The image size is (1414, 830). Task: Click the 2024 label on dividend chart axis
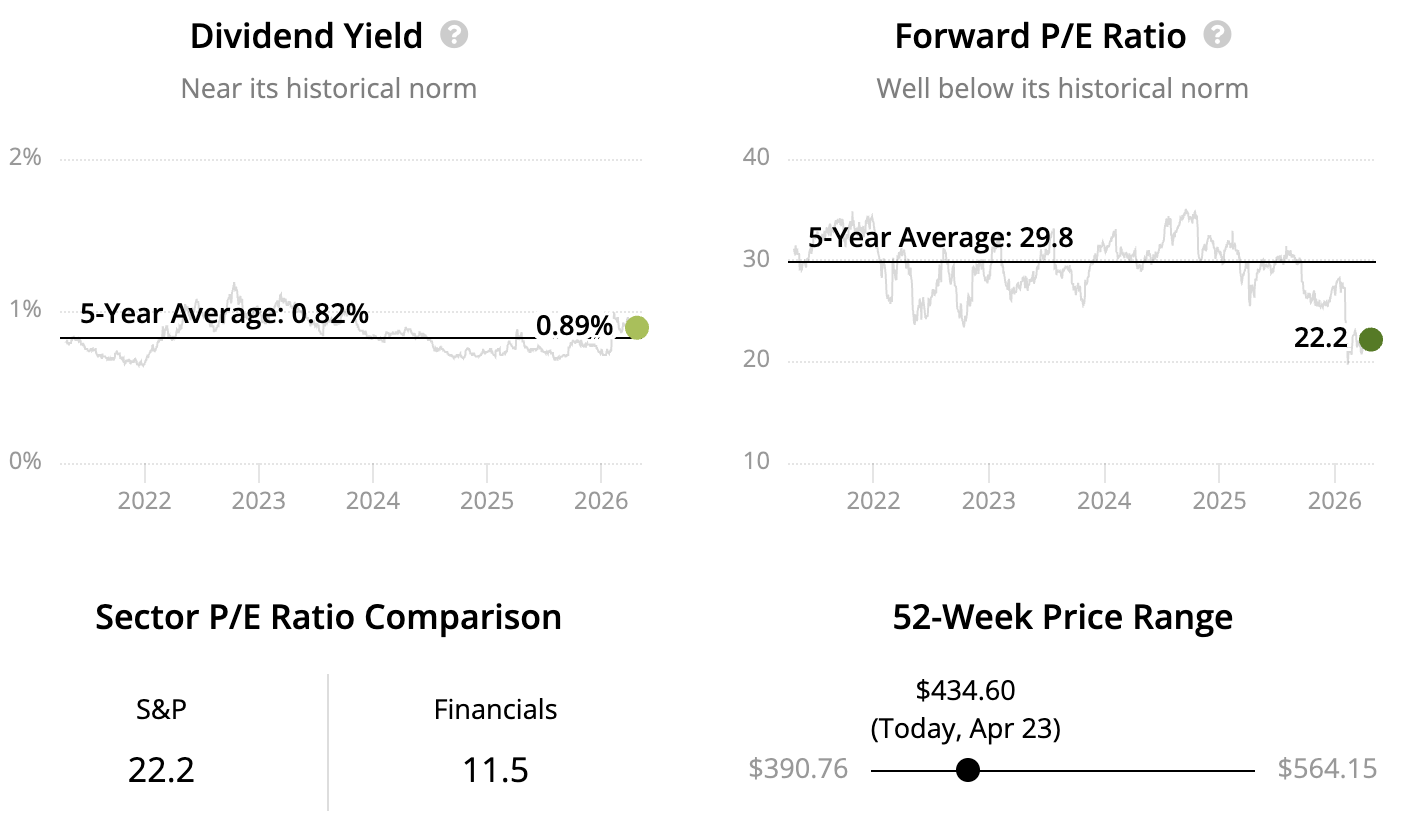(x=373, y=499)
